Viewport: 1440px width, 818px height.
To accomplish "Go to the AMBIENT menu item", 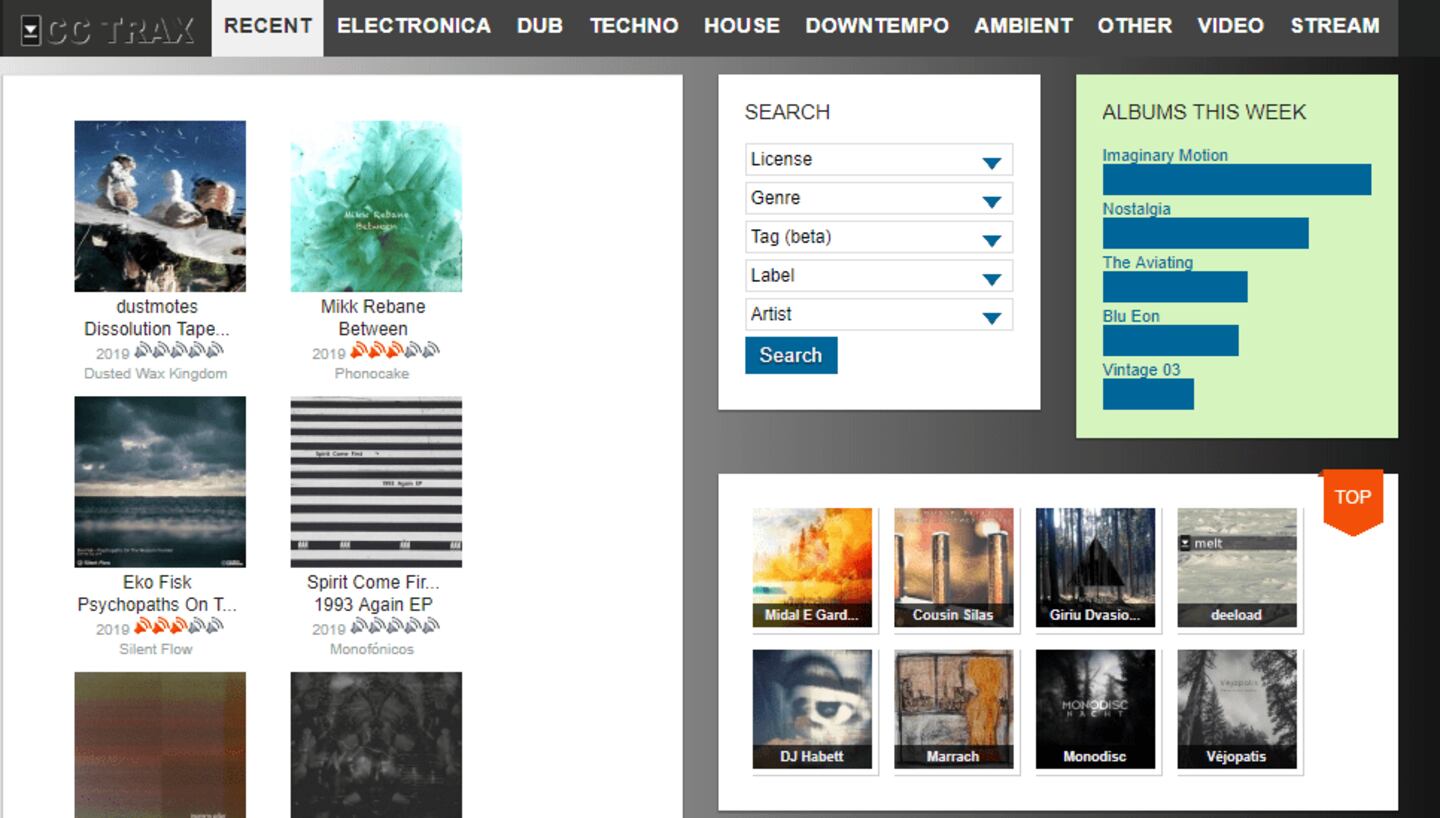I will (x=1023, y=26).
